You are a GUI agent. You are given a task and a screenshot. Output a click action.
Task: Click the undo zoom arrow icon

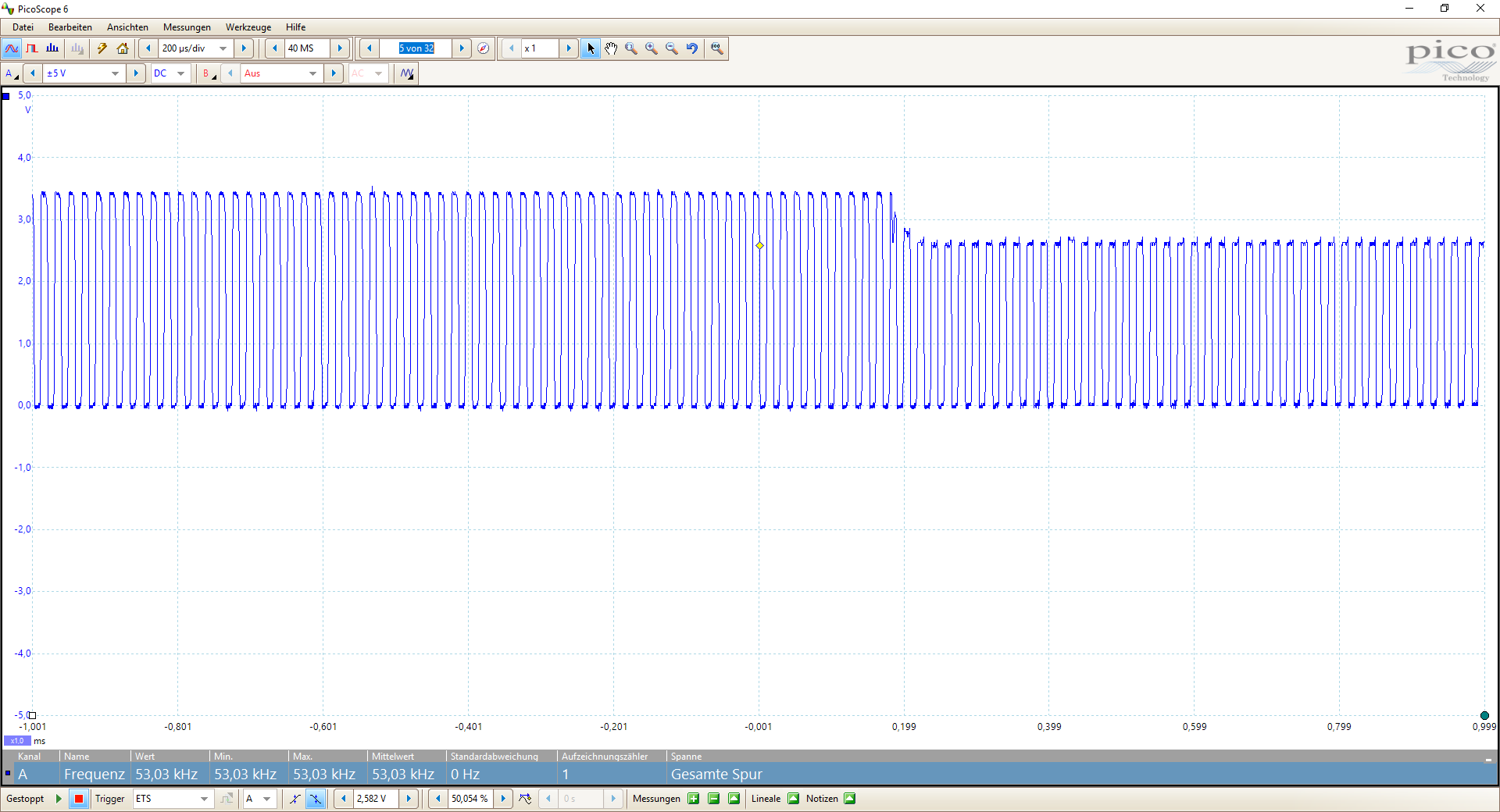pos(692,48)
